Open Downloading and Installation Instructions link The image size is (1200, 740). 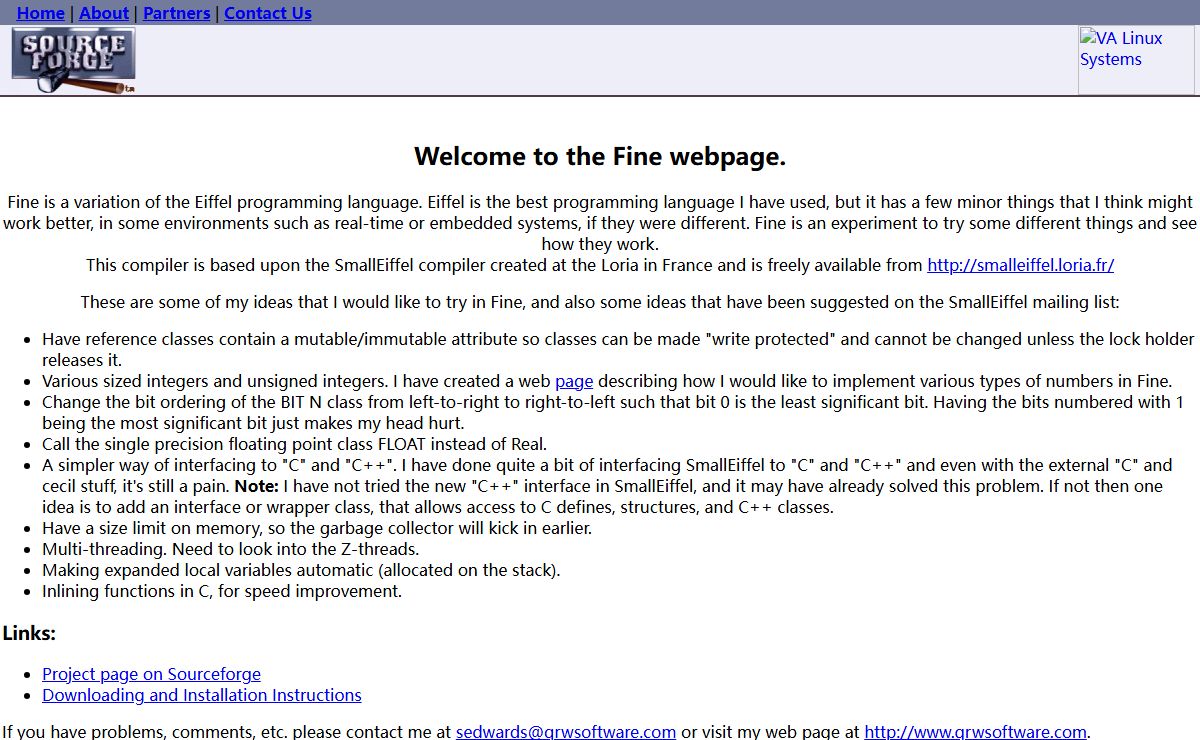(x=202, y=695)
